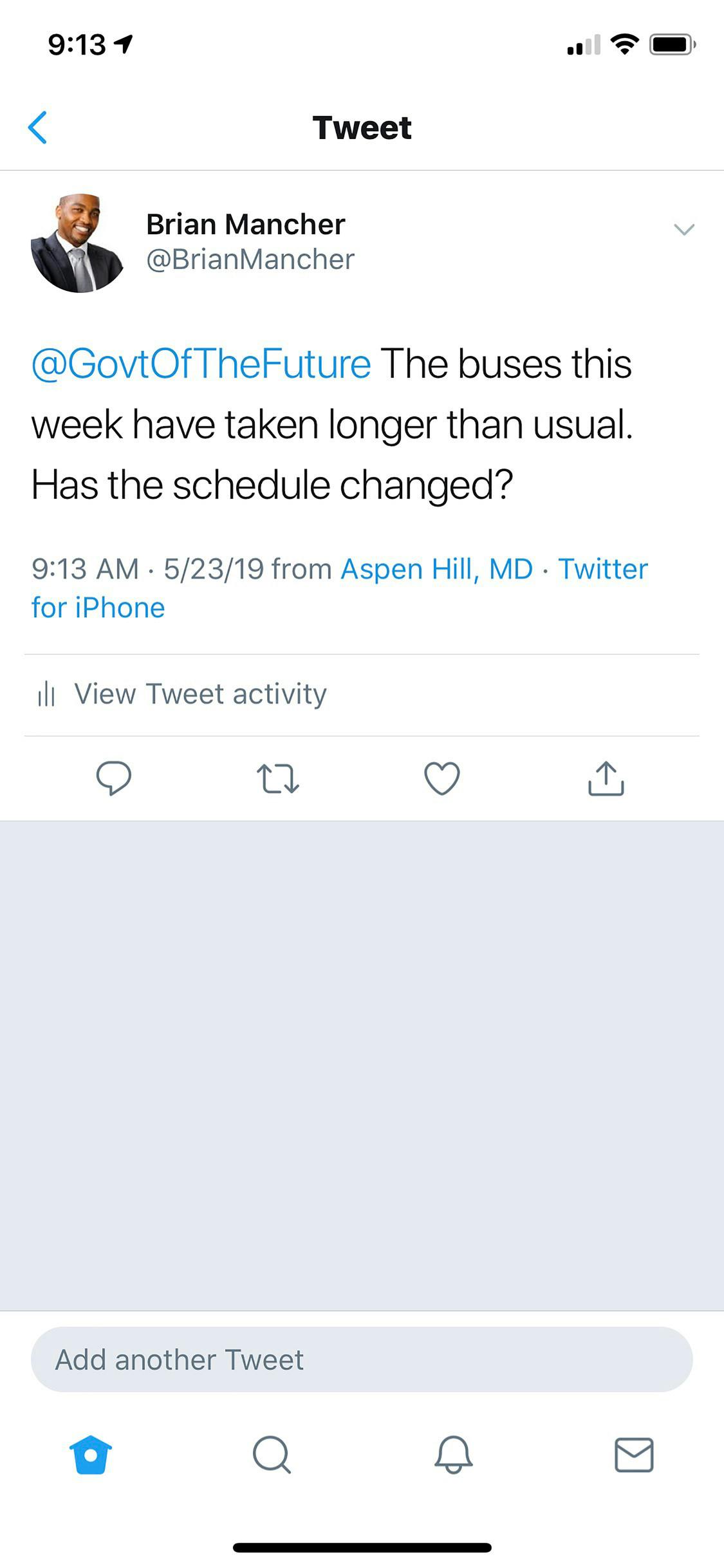The height and width of the screenshot is (1568, 724).
Task: Open the @GovtOfTheFuture mention link
Action: pos(201,364)
